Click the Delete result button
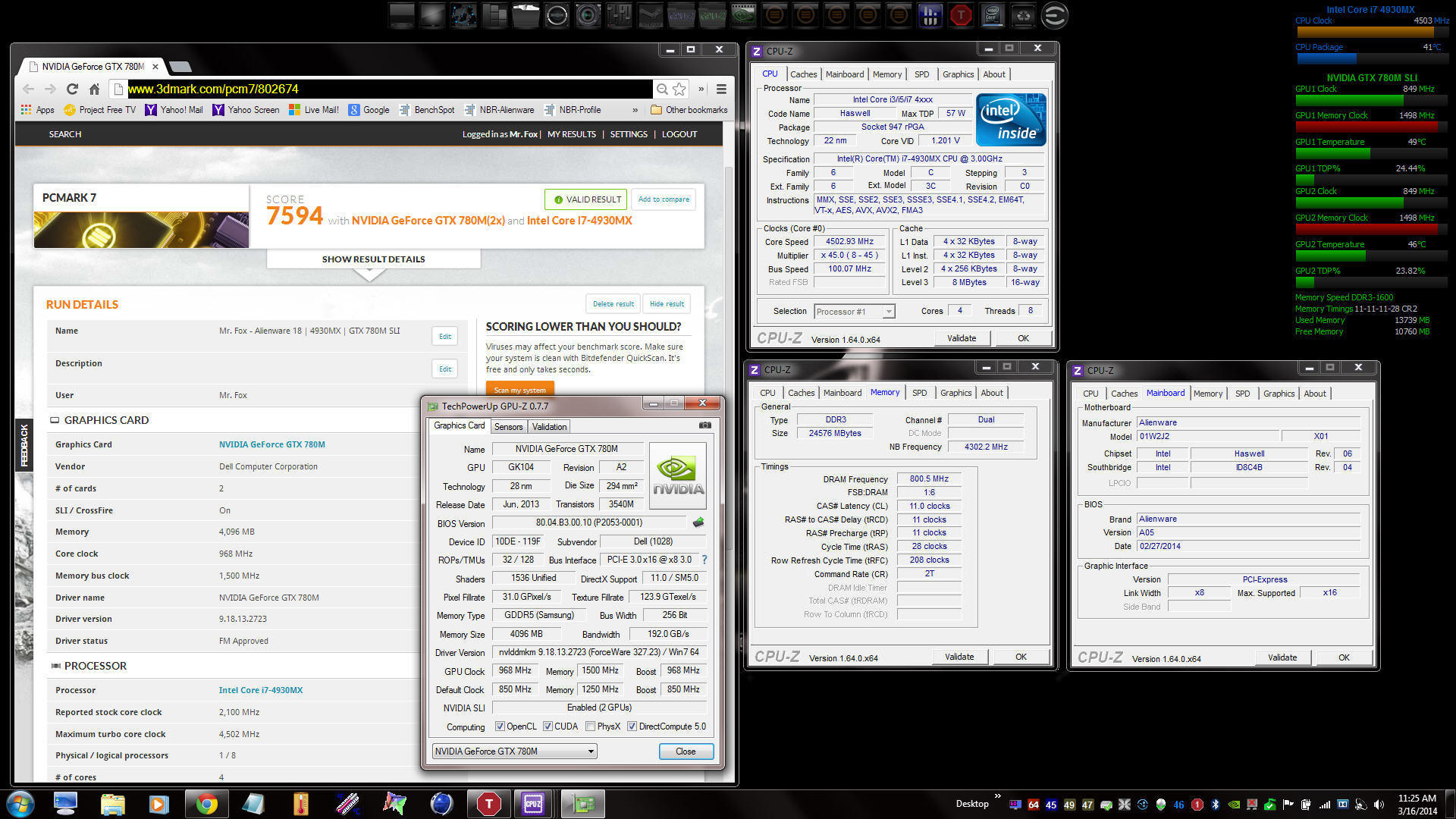The height and width of the screenshot is (819, 1456). click(613, 304)
